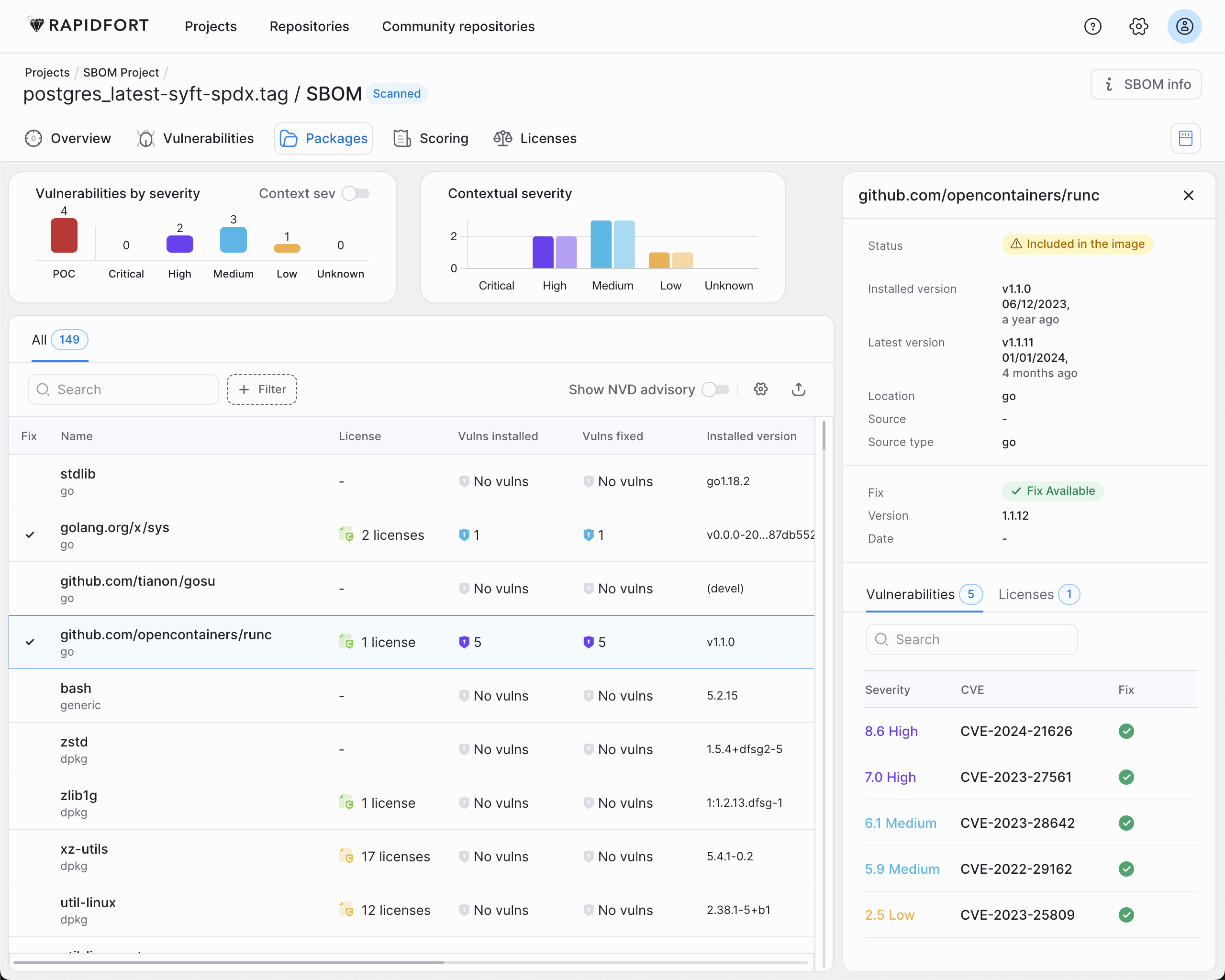Viewport: 1225px width, 980px height.
Task: Go to SBOM Project breadcrumb link
Action: coord(121,72)
